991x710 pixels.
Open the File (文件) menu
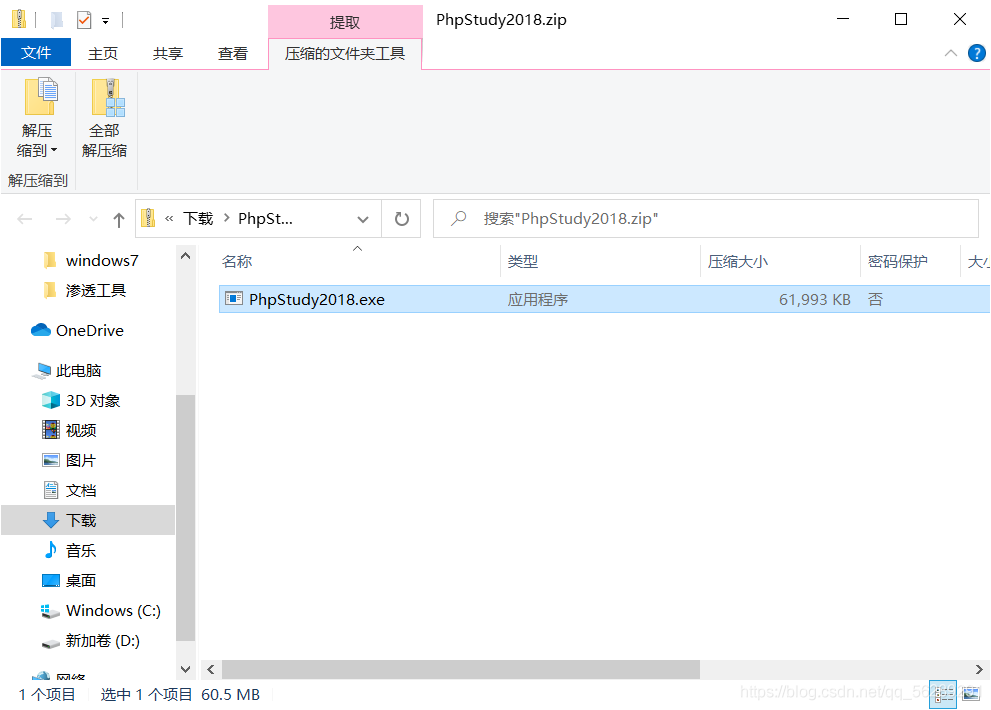(36, 53)
